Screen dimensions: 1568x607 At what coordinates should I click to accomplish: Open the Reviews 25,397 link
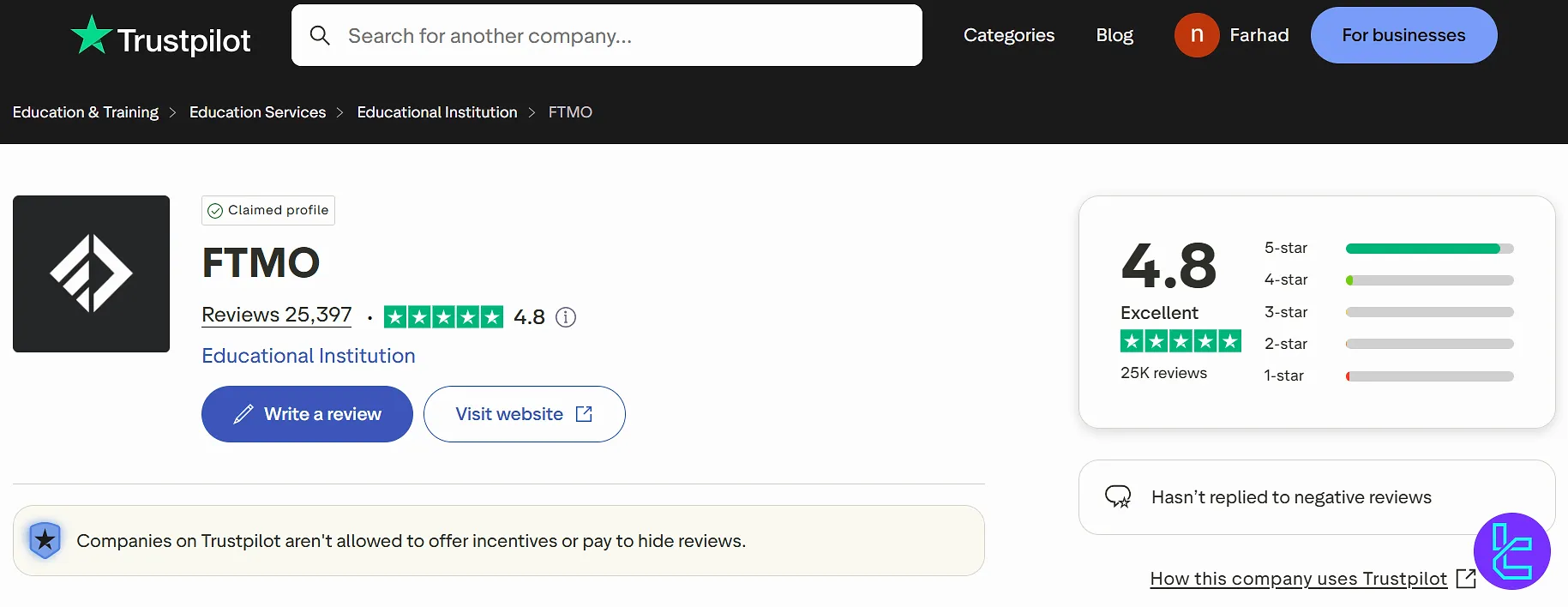(x=276, y=315)
